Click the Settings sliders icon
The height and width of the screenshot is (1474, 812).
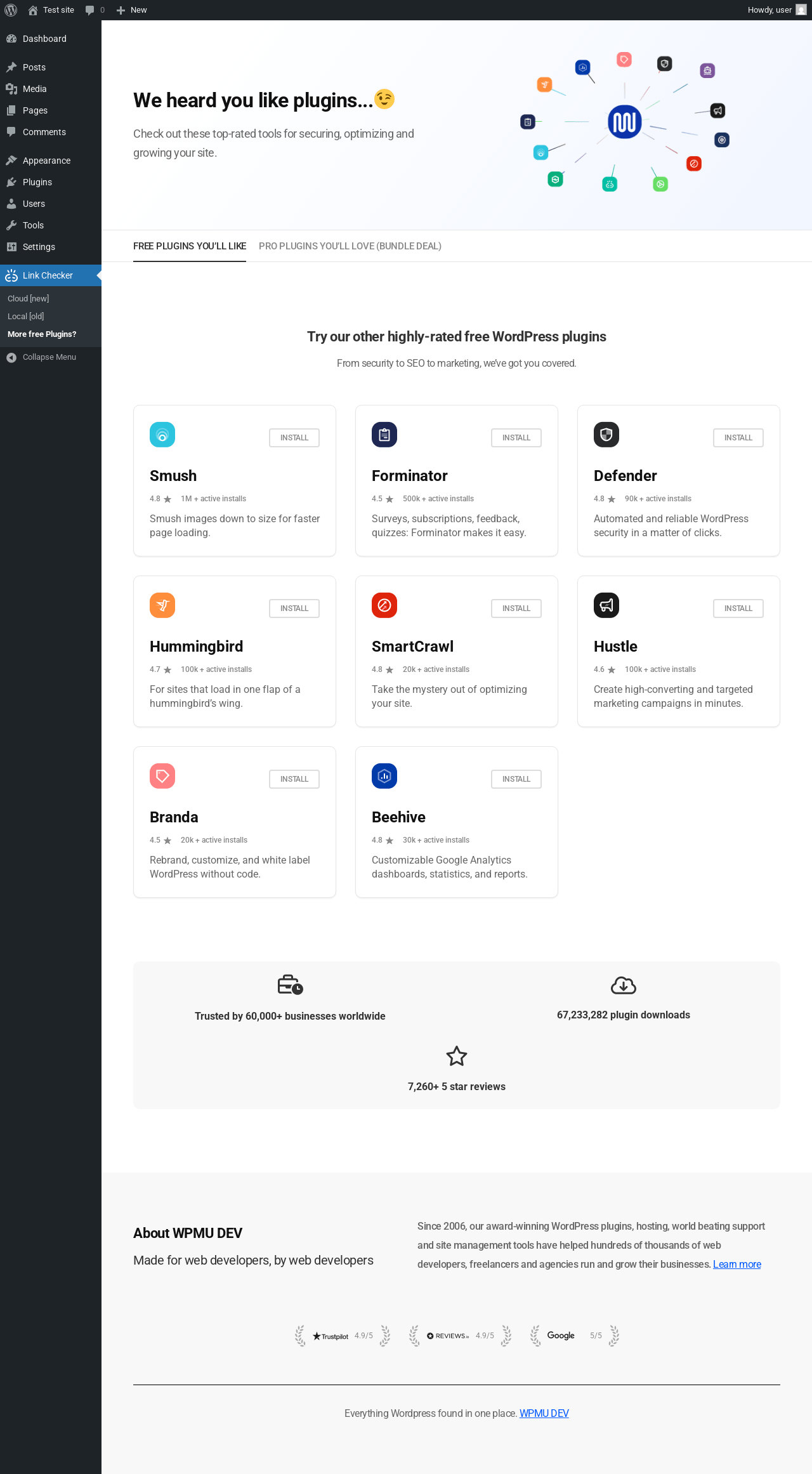pos(11,247)
